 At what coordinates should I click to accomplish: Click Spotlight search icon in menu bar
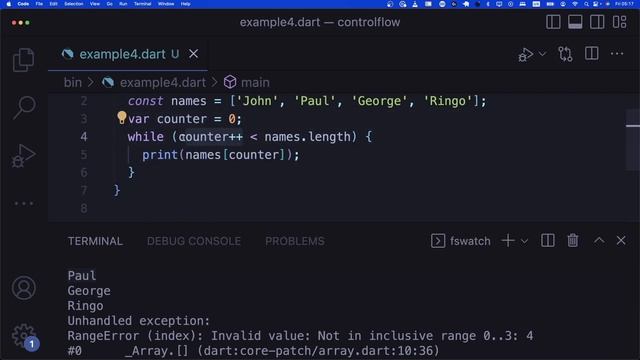click(x=586, y=4)
